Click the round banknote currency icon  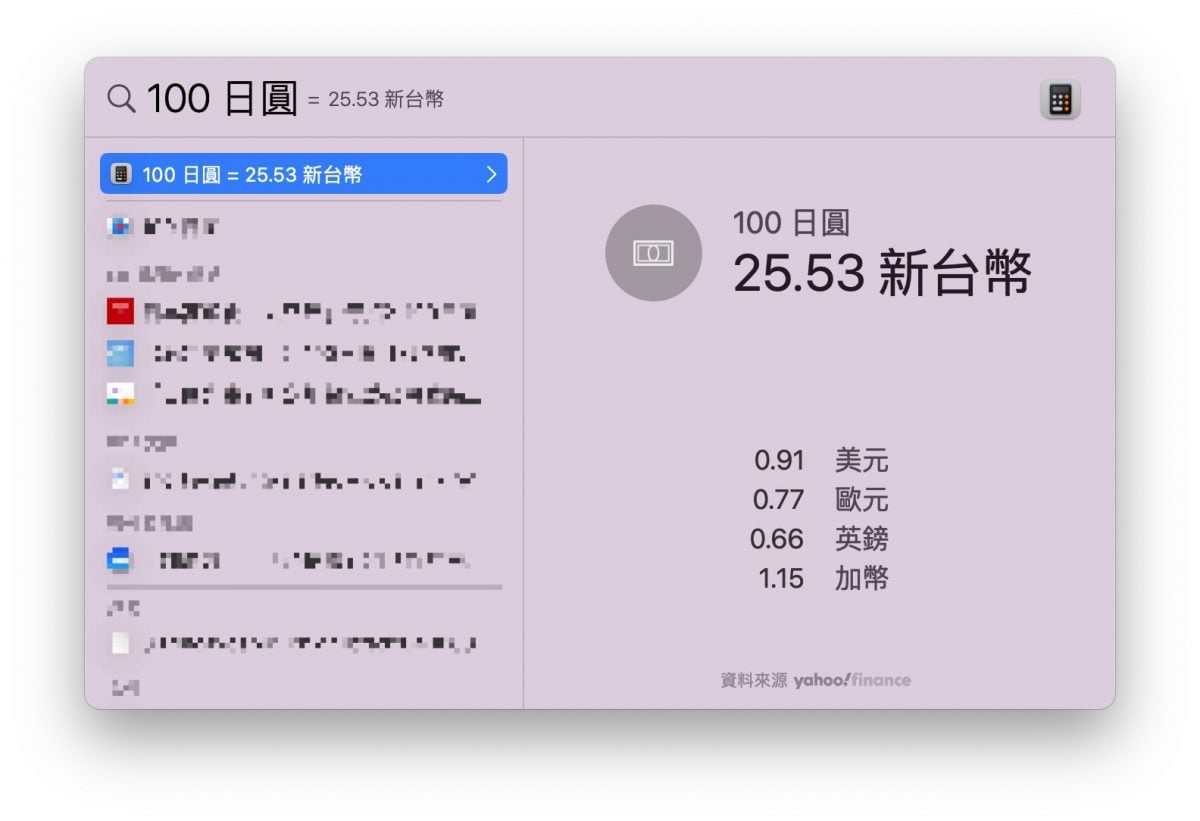coord(653,253)
